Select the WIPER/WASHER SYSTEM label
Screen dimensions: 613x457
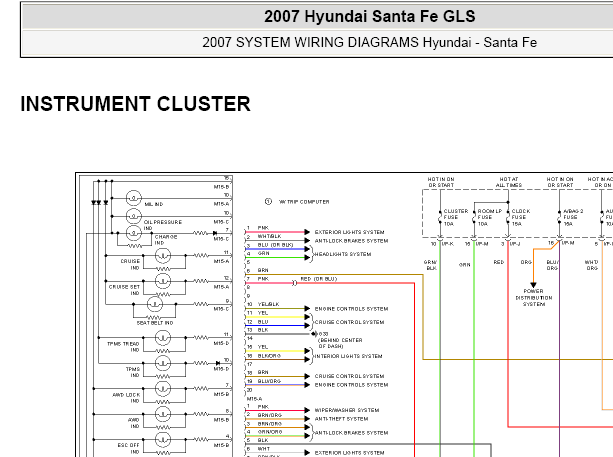tap(347, 410)
